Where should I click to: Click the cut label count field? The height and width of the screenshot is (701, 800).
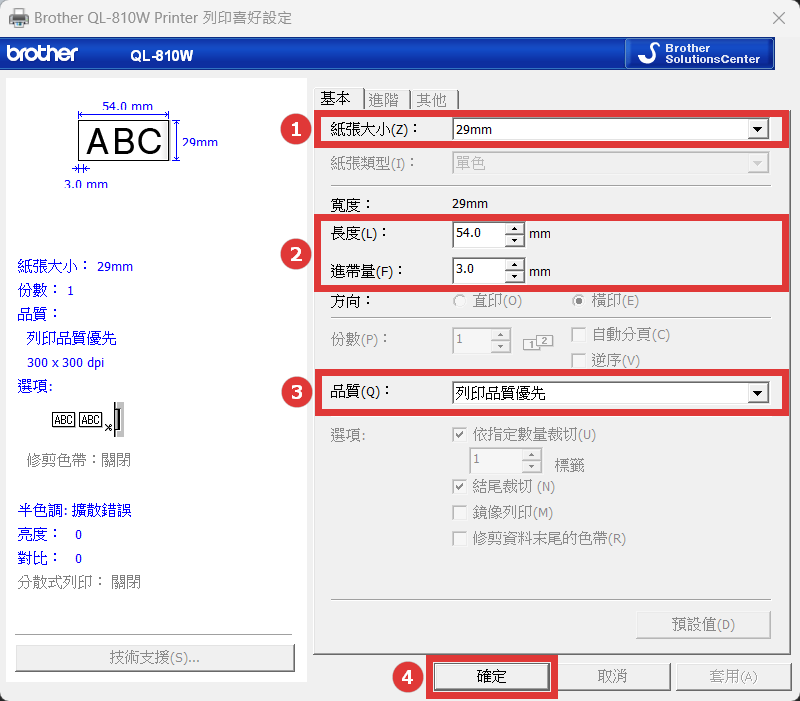(x=496, y=460)
